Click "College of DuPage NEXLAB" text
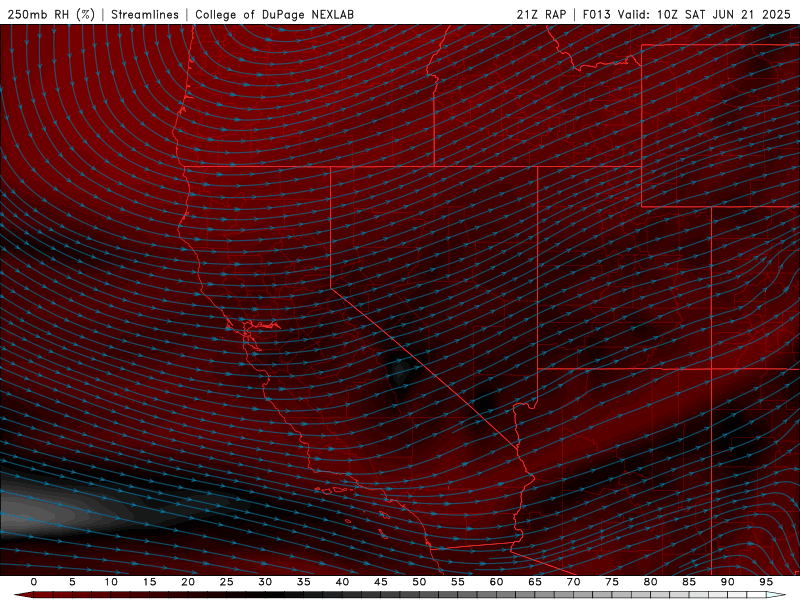800x600 pixels. [274, 14]
